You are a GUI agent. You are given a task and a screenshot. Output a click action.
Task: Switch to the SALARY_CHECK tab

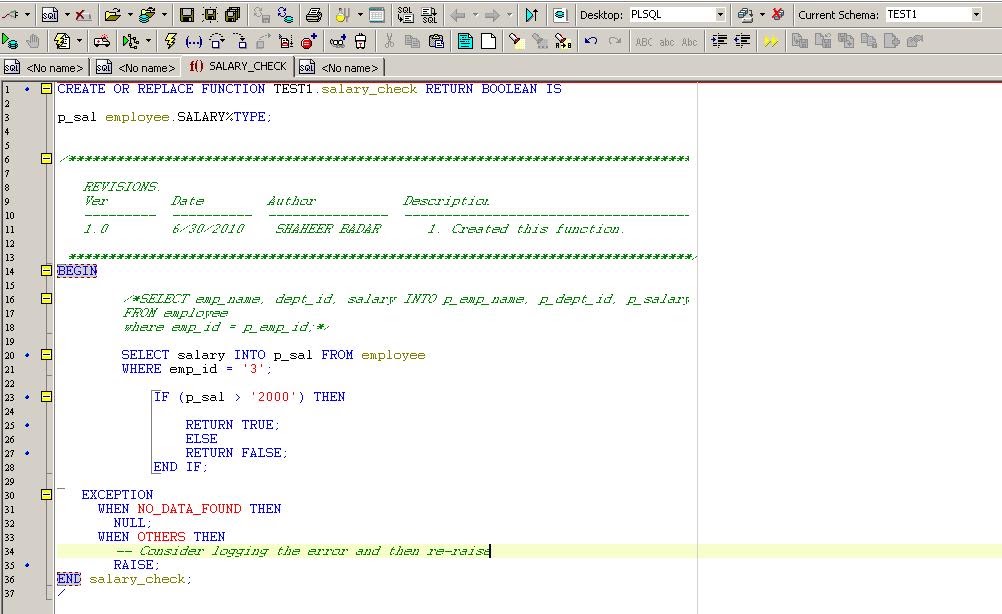[x=238, y=66]
